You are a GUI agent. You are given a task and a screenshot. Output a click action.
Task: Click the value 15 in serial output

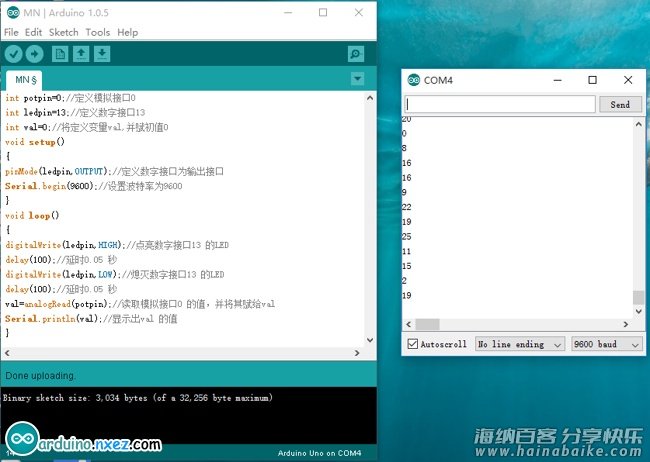pos(407,266)
